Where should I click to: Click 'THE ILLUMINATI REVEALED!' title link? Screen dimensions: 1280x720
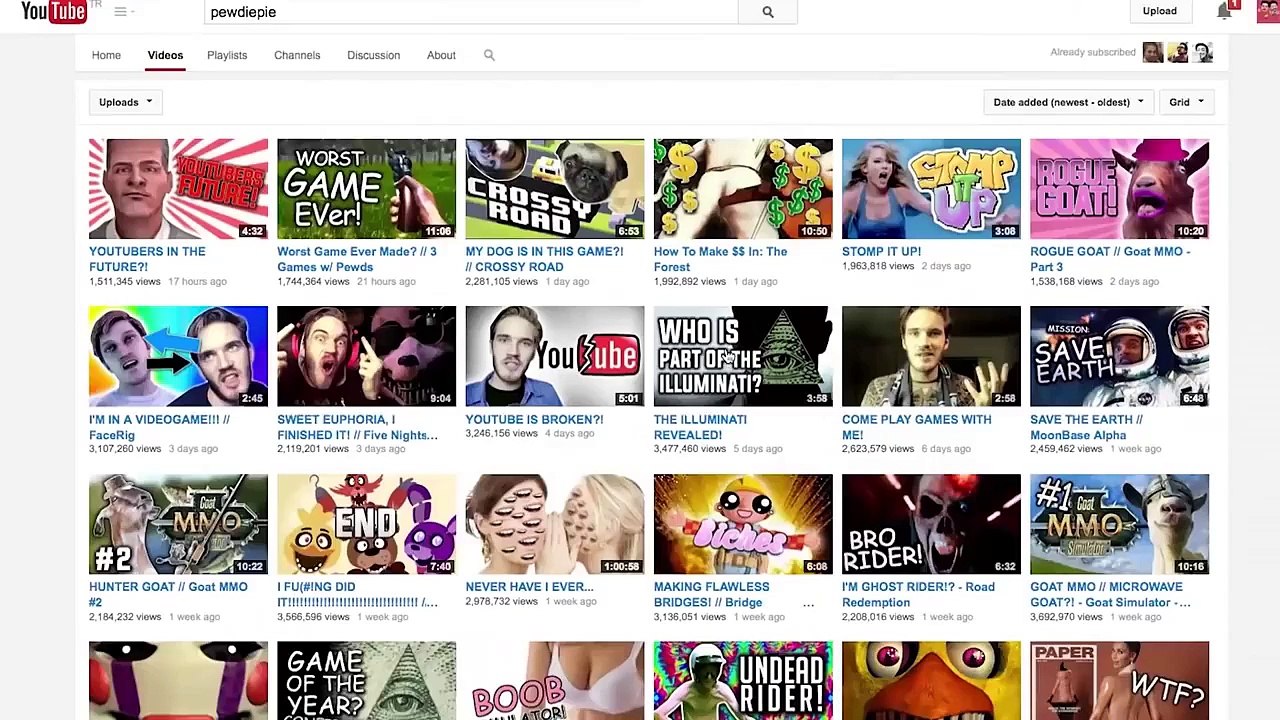[700, 427]
